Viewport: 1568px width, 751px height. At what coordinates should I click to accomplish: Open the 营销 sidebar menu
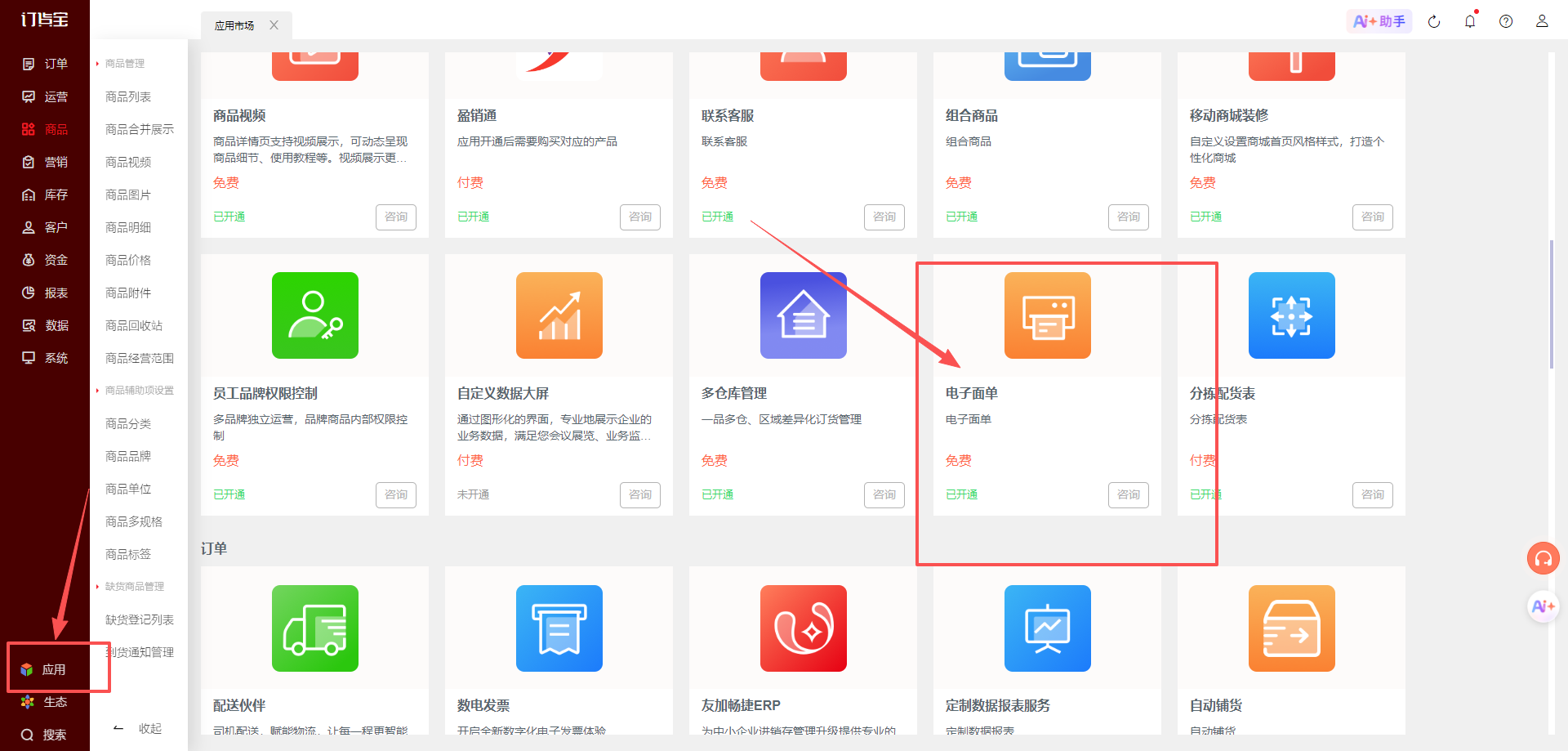(45, 162)
